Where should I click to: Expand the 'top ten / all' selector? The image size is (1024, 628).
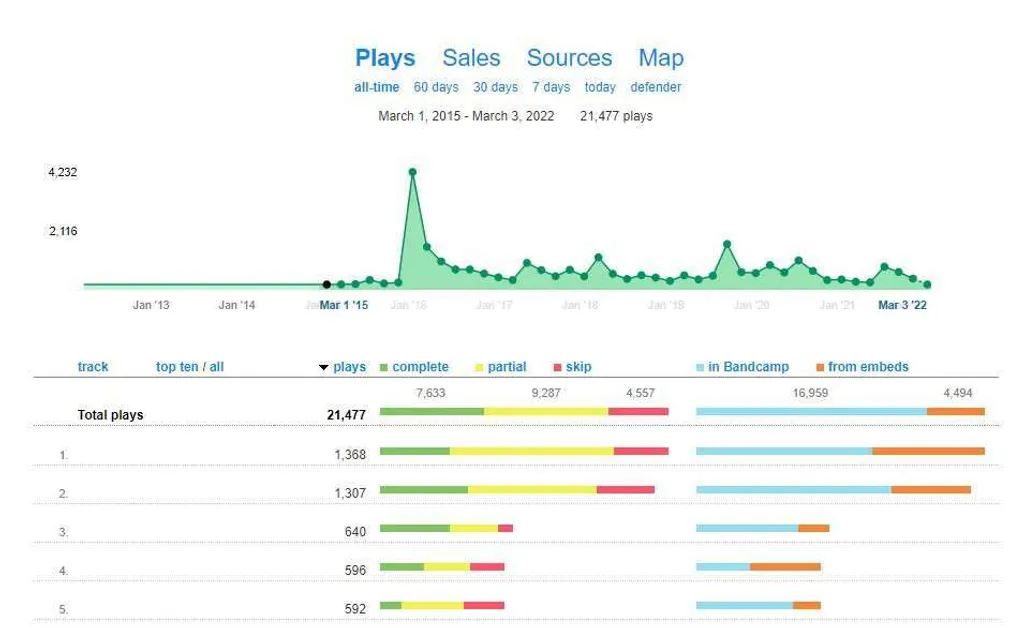(188, 367)
